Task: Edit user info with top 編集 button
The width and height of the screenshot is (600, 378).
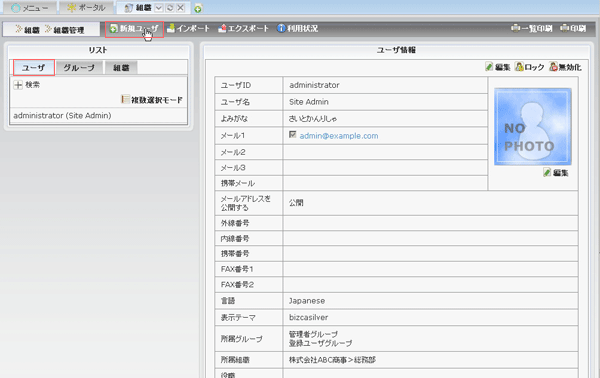Action: (x=497, y=67)
